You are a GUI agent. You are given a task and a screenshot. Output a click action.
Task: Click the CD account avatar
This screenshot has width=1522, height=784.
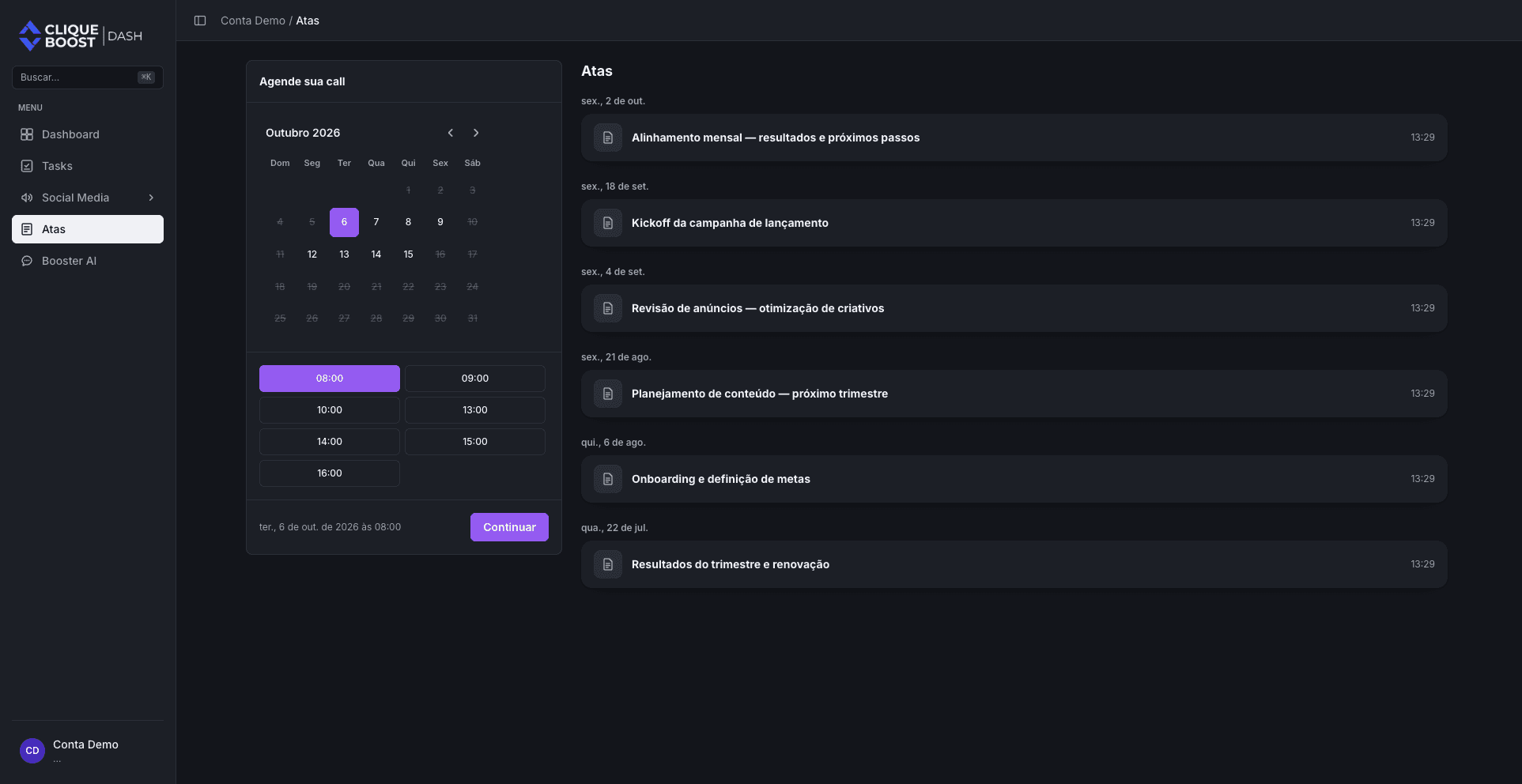coord(32,750)
